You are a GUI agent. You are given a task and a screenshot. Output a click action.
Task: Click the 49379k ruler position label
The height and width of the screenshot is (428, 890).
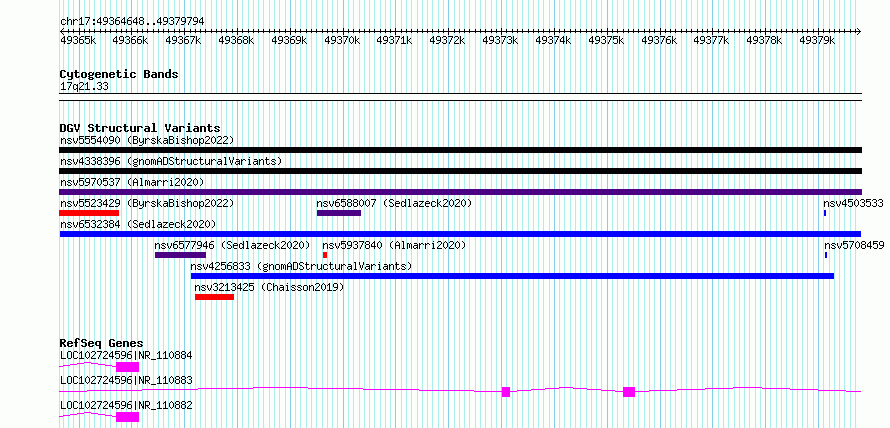coord(817,40)
